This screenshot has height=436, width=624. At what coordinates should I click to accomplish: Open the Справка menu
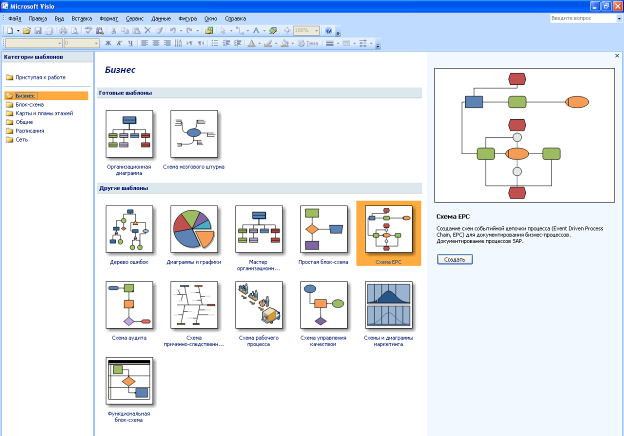coord(235,18)
